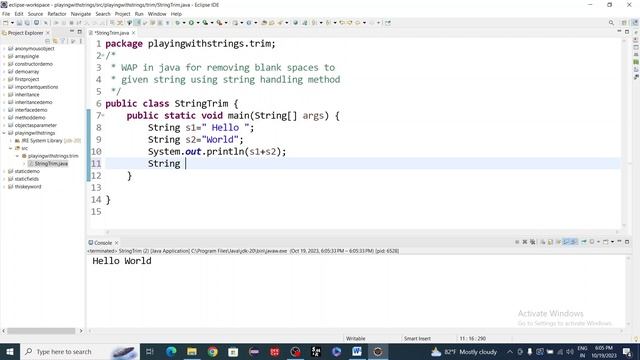This screenshot has height=360, width=640.
Task: Toggle comment folding at line 2
Action: click(x=103, y=56)
